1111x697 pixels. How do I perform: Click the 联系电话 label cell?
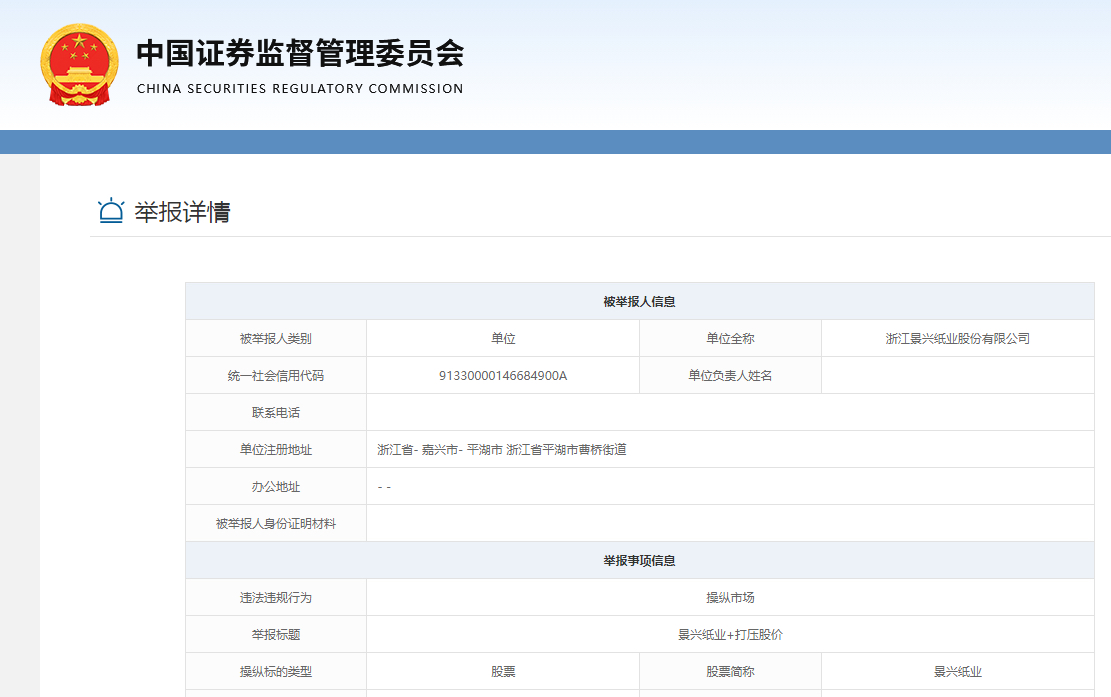[x=276, y=412]
